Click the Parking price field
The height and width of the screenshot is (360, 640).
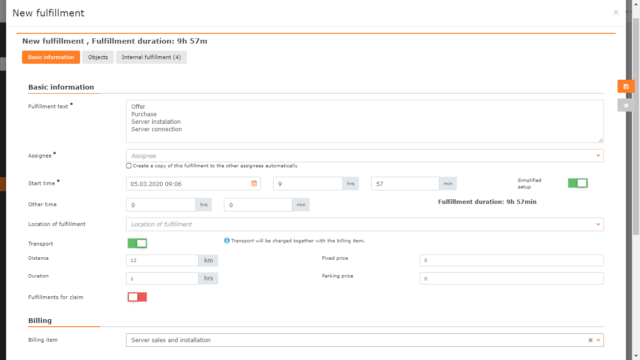click(511, 278)
